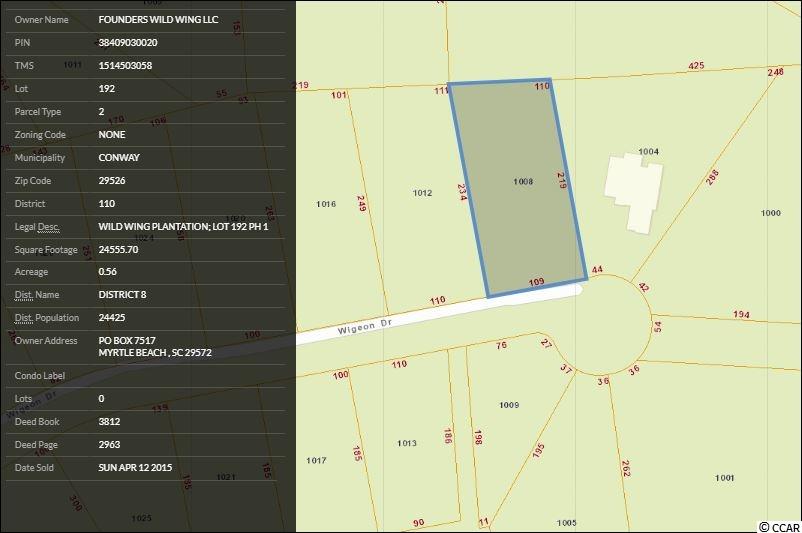Click parcel number 1016 on the map
The width and height of the screenshot is (802, 533).
click(x=326, y=204)
